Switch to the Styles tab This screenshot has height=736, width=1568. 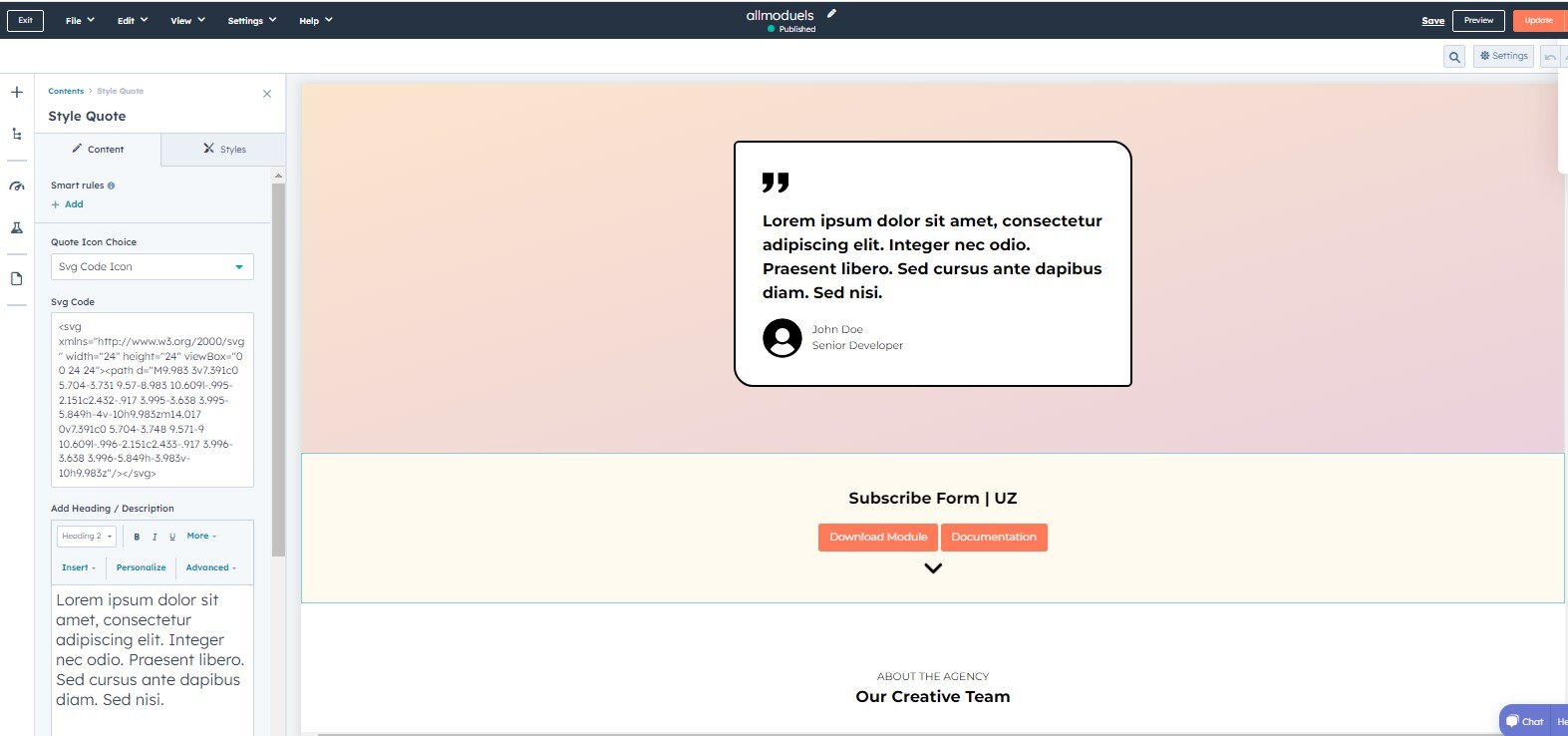click(x=224, y=149)
